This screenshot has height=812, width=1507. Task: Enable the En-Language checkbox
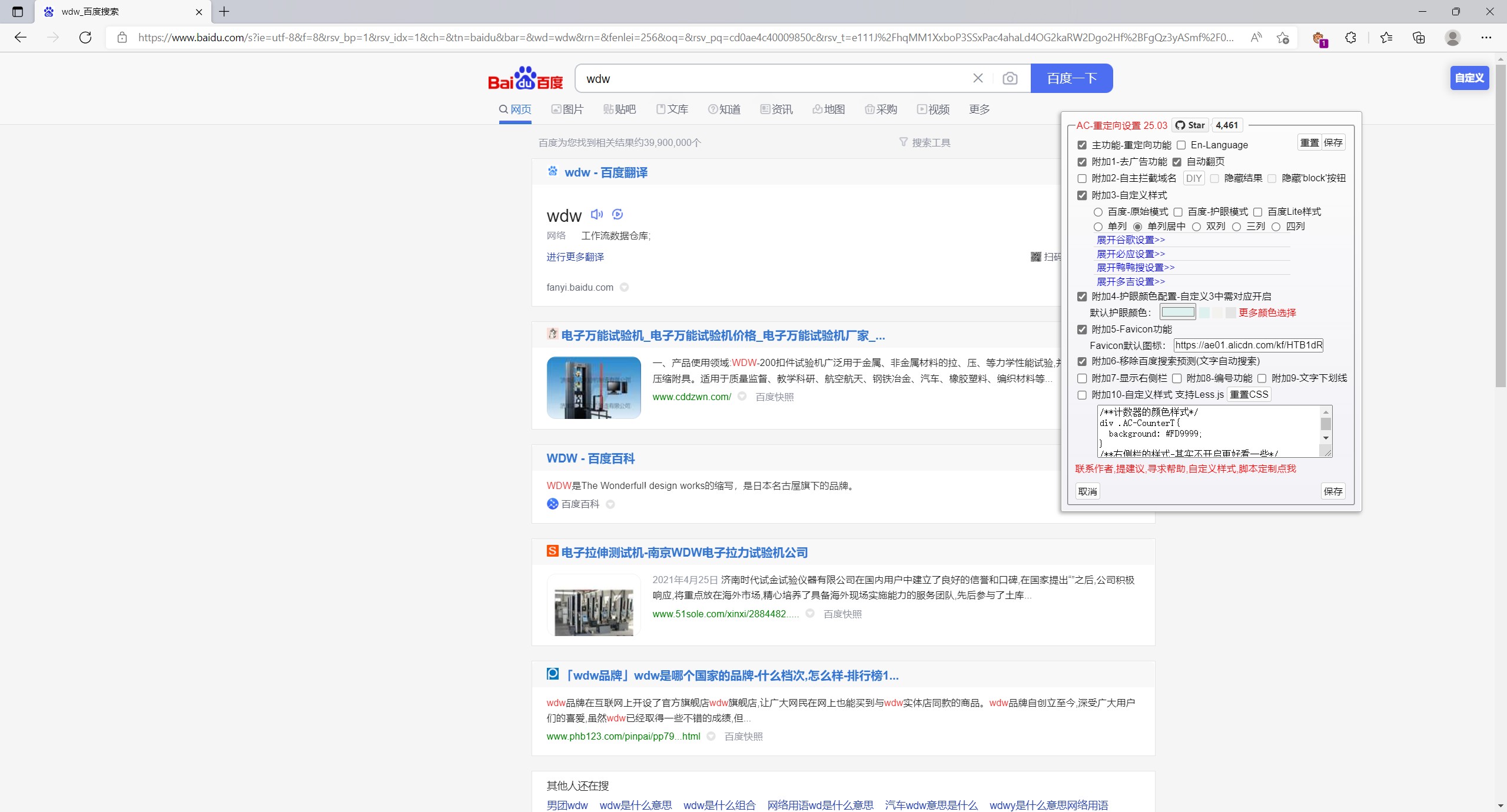point(1182,145)
